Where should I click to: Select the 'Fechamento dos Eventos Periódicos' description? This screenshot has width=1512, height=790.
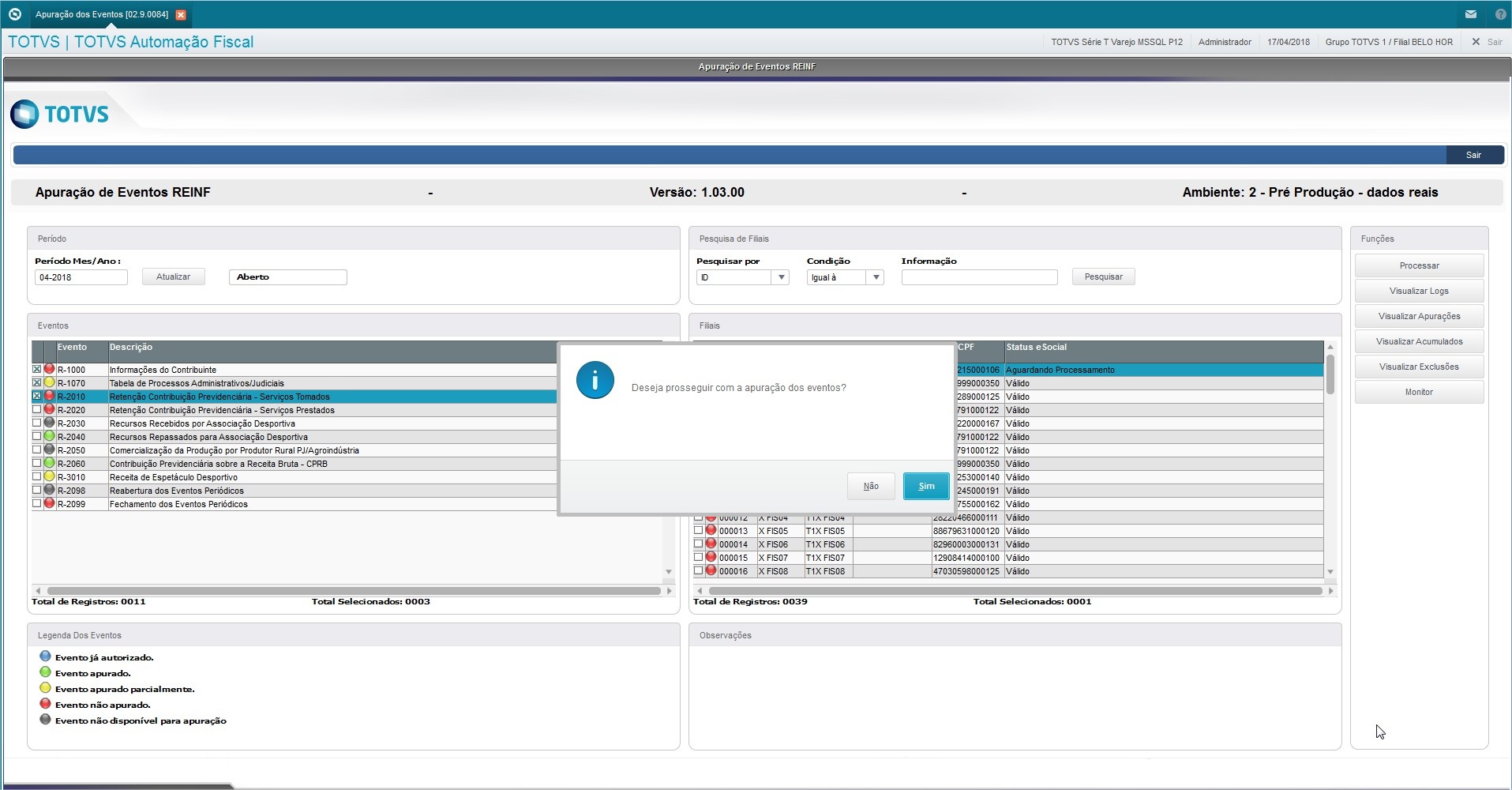178,504
